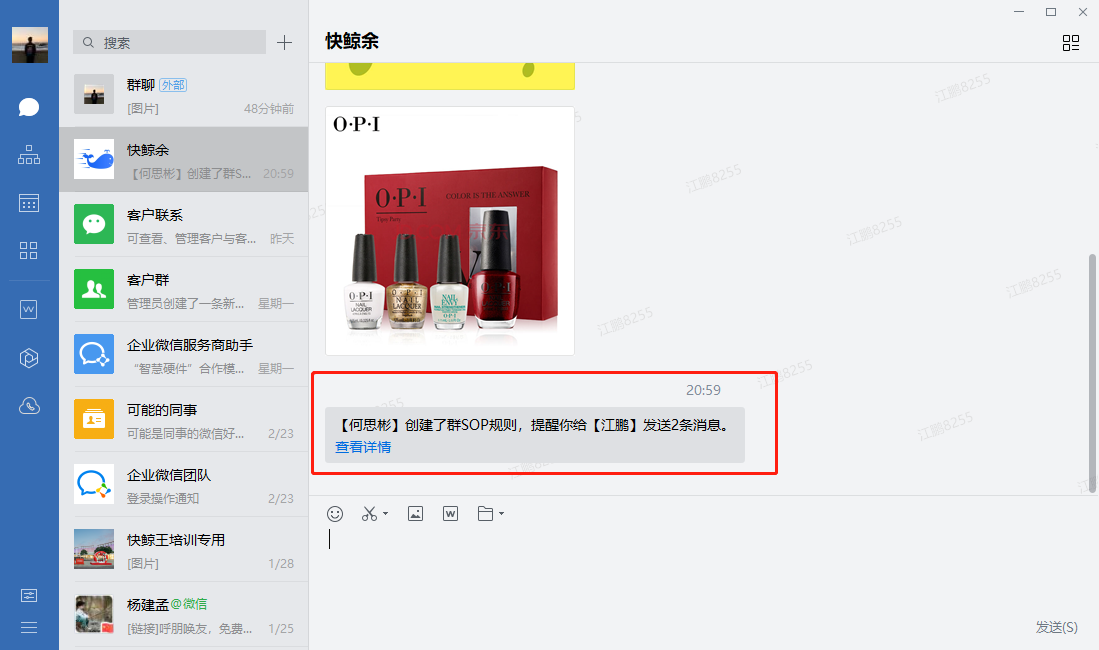
Task: Minimize the window
Action: coord(1019,12)
